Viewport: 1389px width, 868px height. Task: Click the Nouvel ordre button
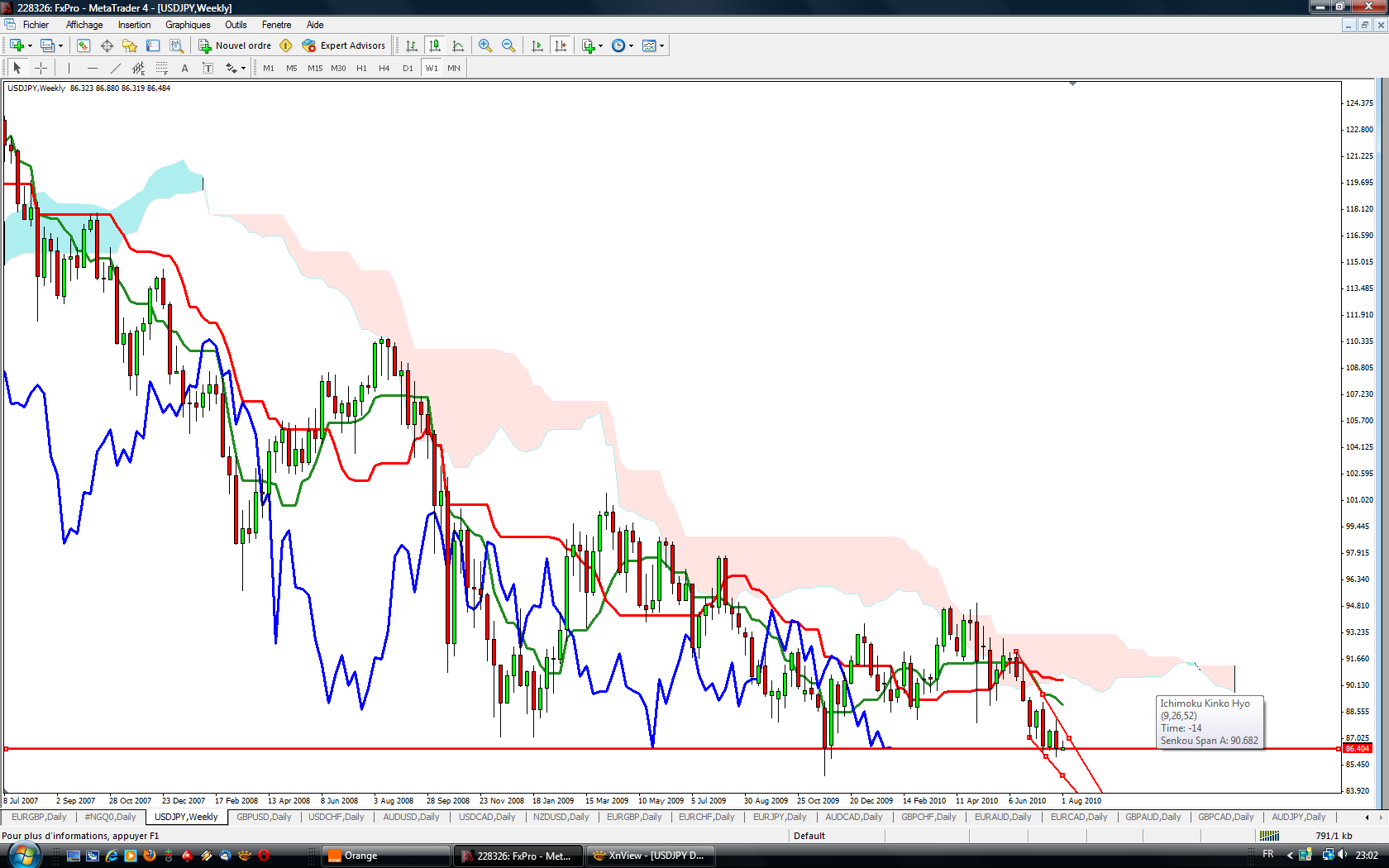pyautogui.click(x=235, y=45)
